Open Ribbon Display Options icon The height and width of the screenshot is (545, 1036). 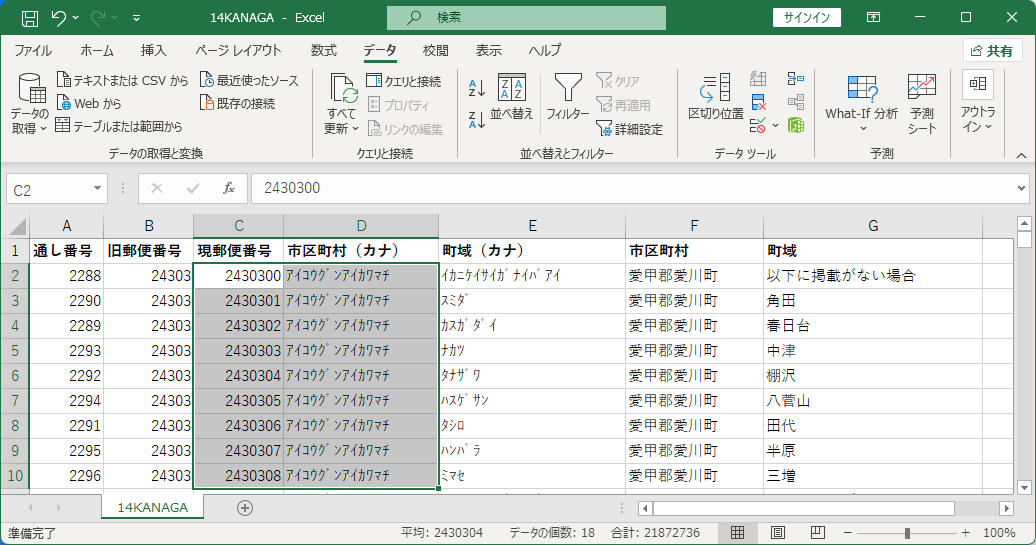[x=873, y=18]
